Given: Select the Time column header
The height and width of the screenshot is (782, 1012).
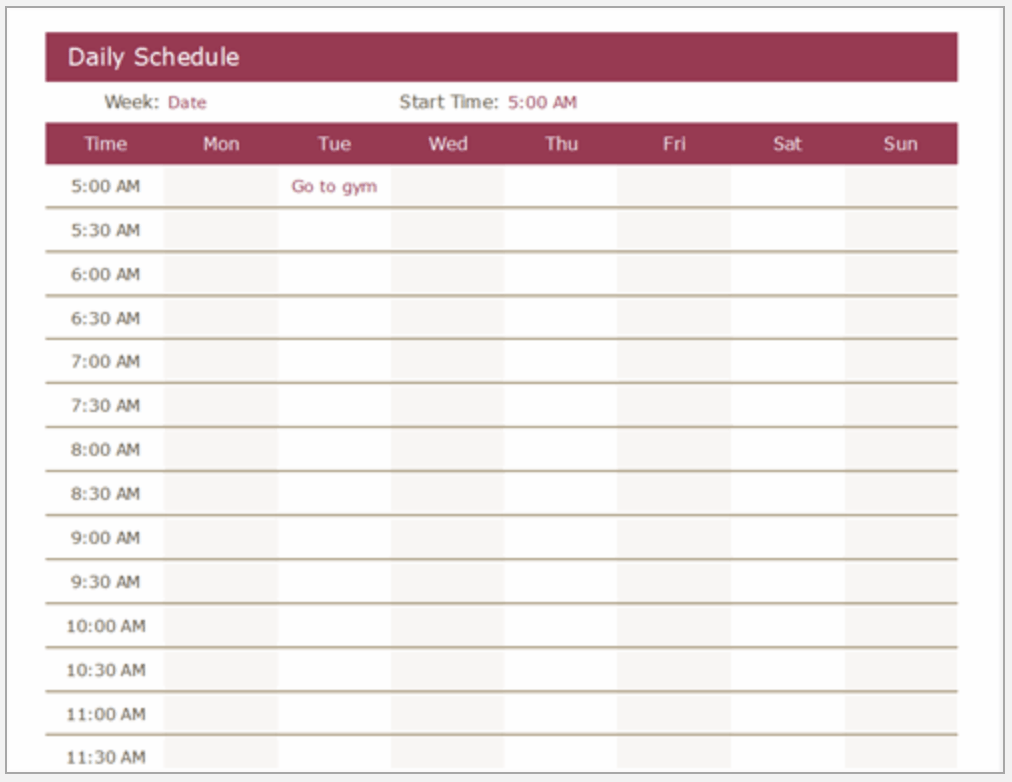Looking at the screenshot, I should tap(105, 144).
